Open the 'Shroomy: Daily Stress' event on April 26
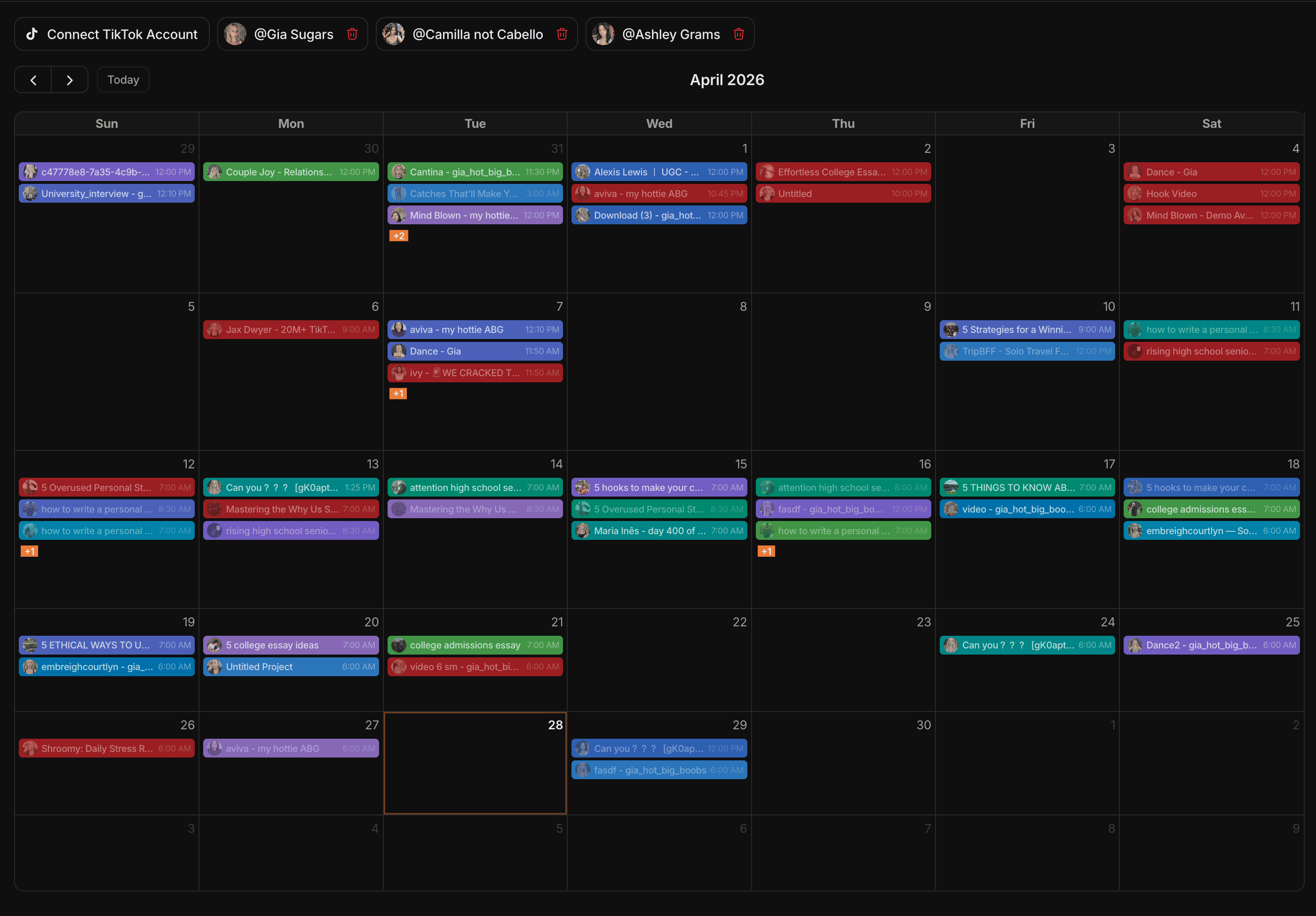This screenshot has height=916, width=1316. (x=107, y=748)
